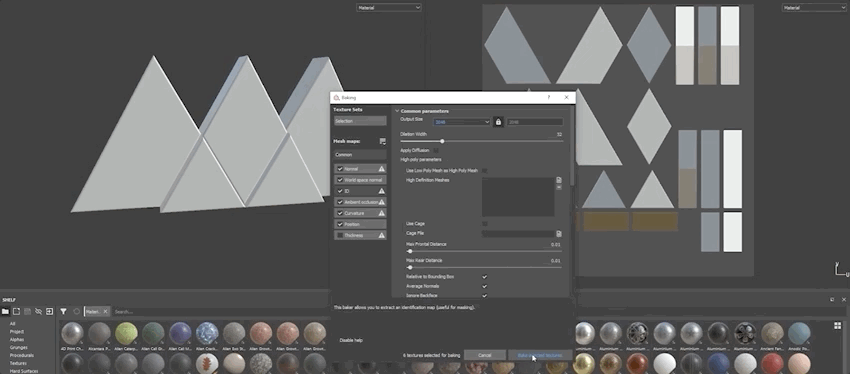Browse for a Cage File icon
Image resolution: width=850 pixels, height=374 pixels.
tap(559, 234)
